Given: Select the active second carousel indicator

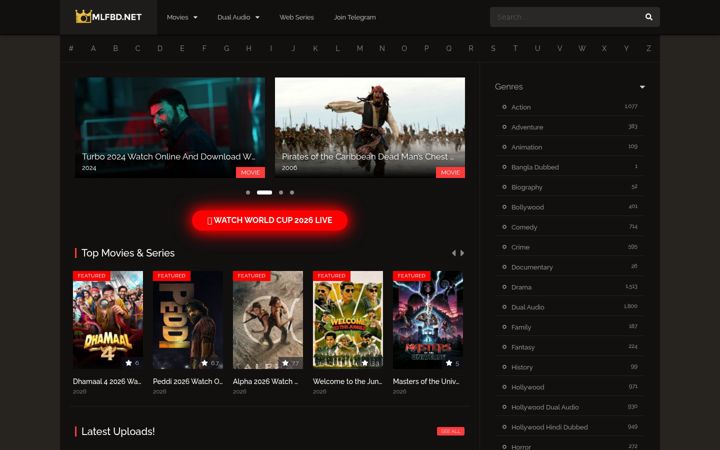Looking at the screenshot, I should coord(264,192).
